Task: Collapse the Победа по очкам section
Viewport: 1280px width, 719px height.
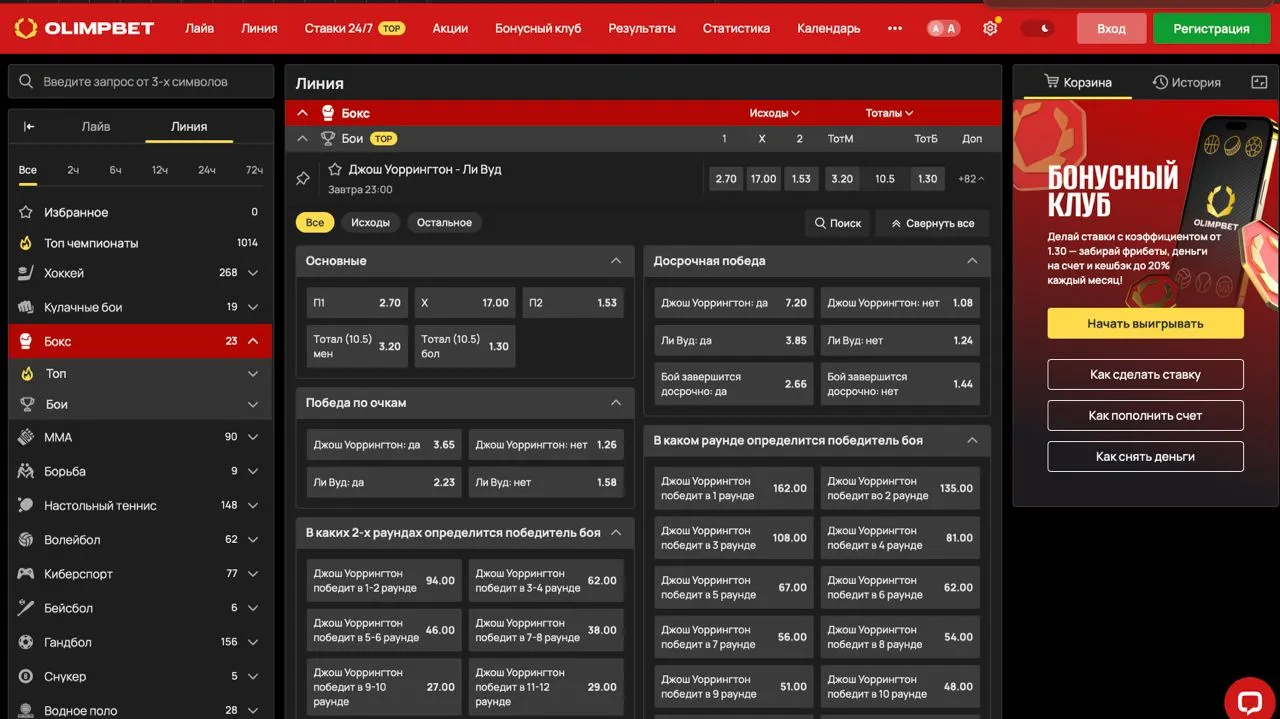Action: point(616,403)
